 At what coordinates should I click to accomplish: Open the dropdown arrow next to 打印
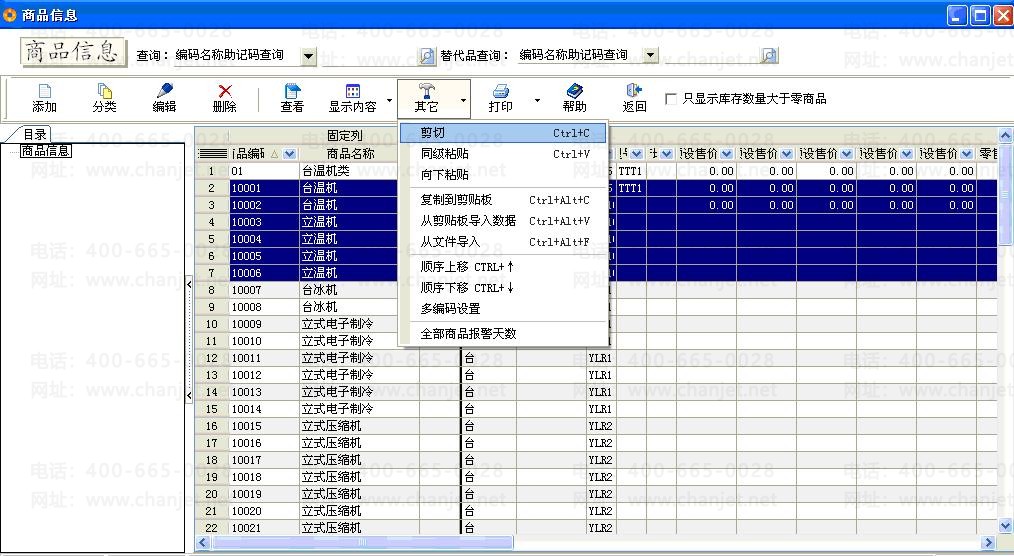point(537,100)
